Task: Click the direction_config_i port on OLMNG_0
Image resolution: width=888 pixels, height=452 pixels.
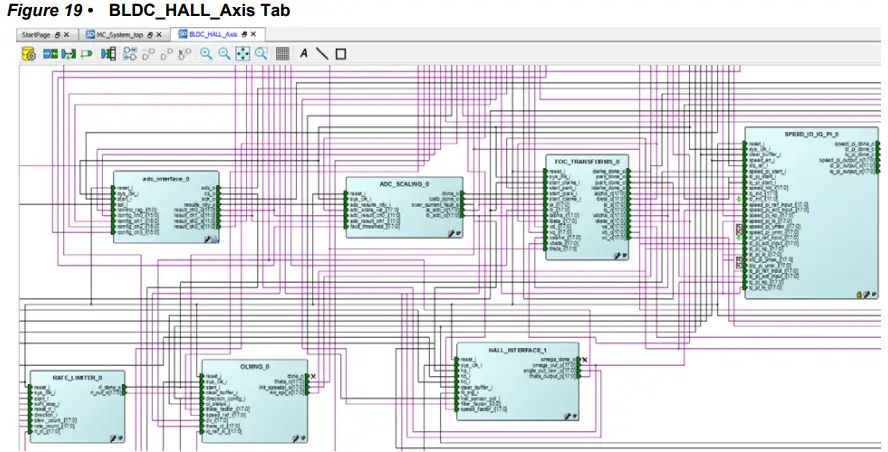Action: 225,398
